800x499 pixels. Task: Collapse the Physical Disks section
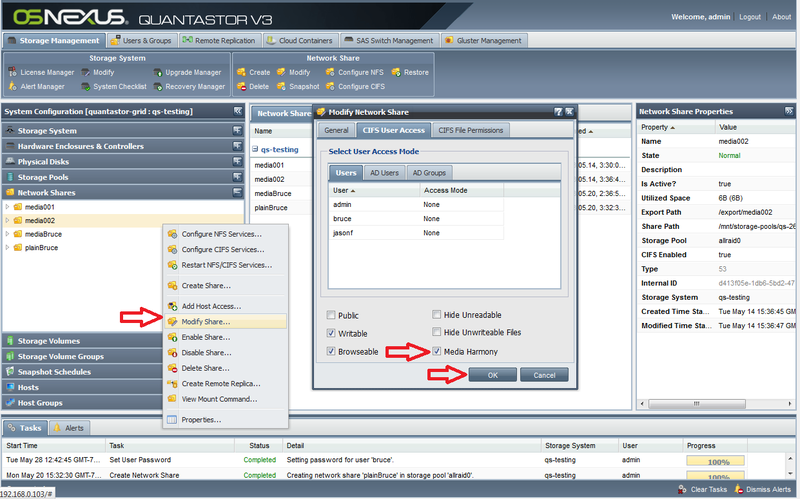(x=237, y=161)
